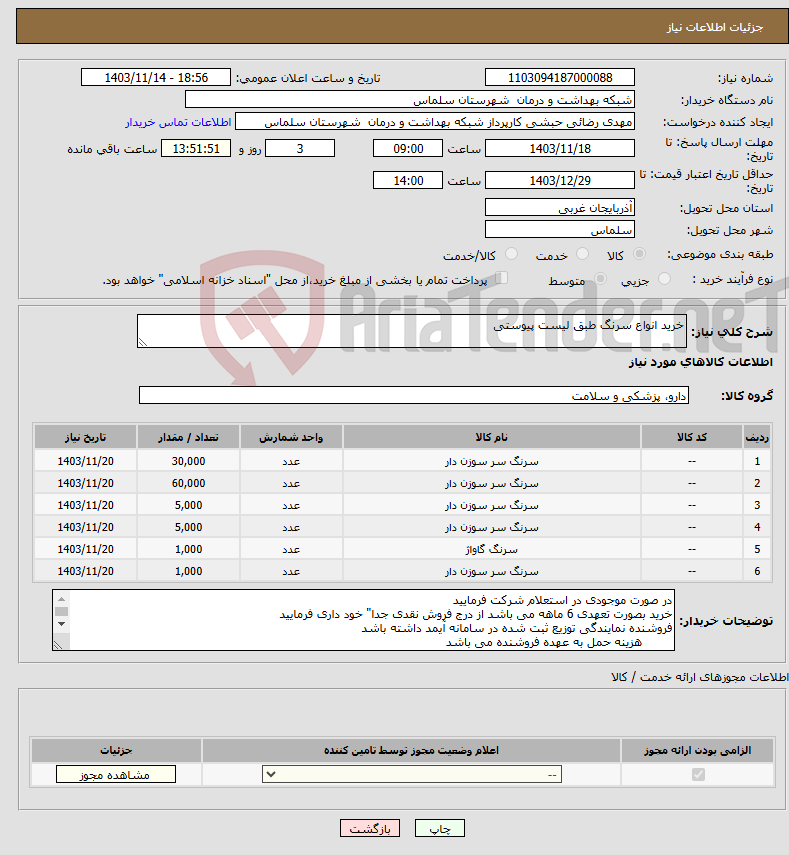The height and width of the screenshot is (855, 789).
Task: Click quantity 1,000 in row 5
Action: [188, 549]
